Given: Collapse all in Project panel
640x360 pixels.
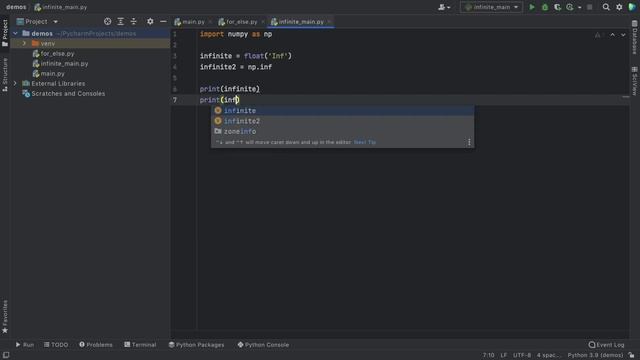Looking at the screenshot, I should click(133, 22).
